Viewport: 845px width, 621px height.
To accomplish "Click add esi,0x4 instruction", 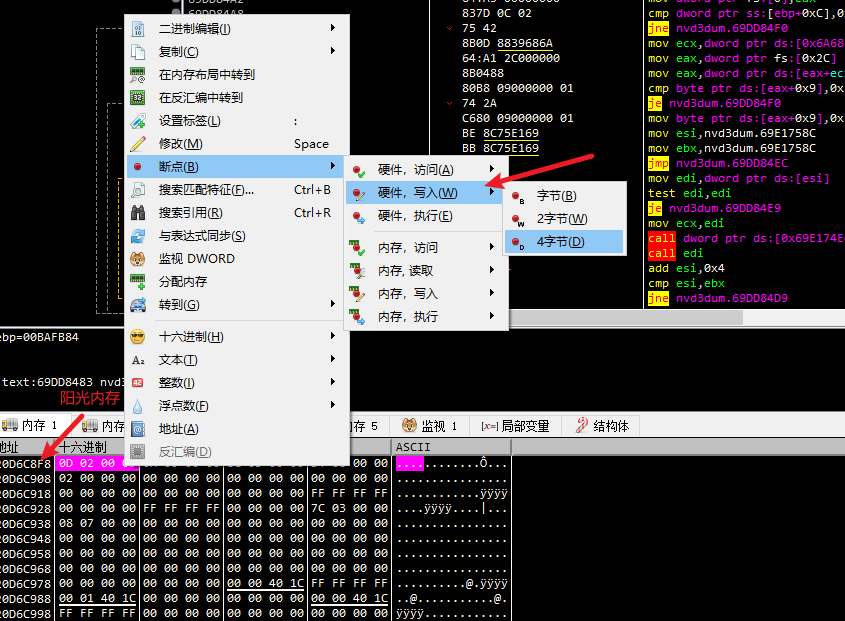I will (x=686, y=268).
